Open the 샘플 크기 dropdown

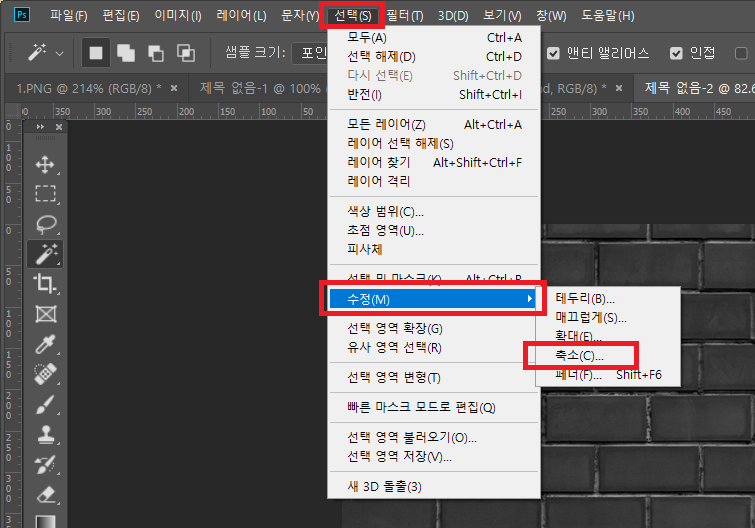(x=305, y=52)
